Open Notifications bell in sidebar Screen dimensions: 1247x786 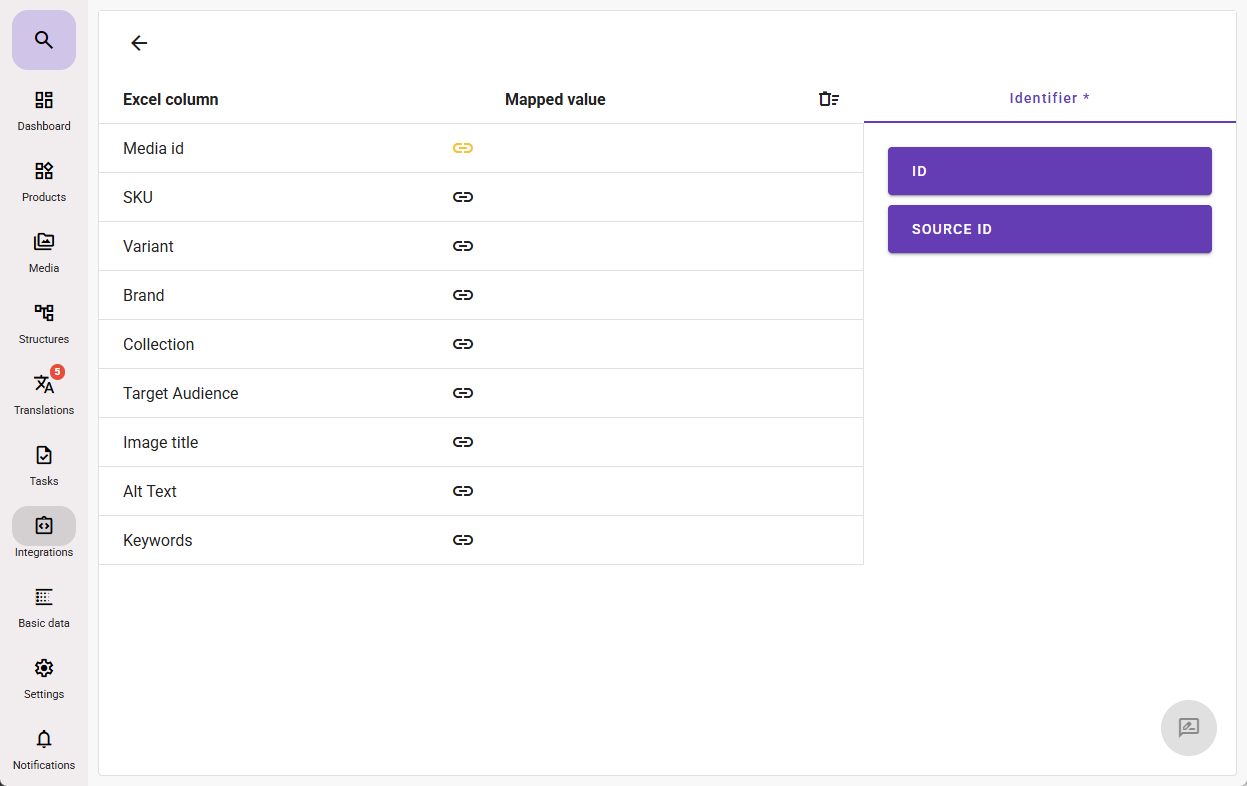point(44,749)
